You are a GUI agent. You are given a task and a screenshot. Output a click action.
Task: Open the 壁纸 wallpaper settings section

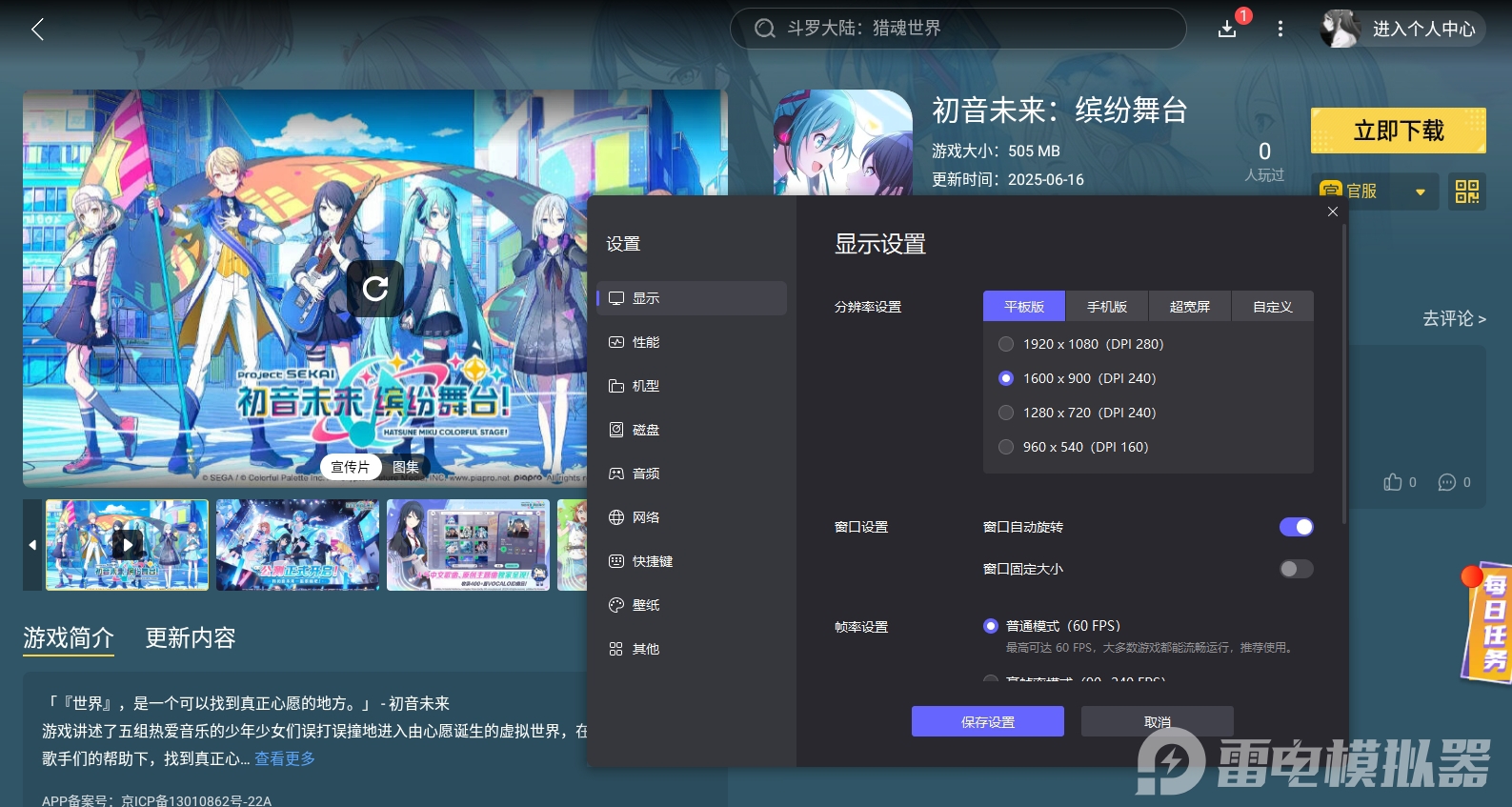coord(692,605)
